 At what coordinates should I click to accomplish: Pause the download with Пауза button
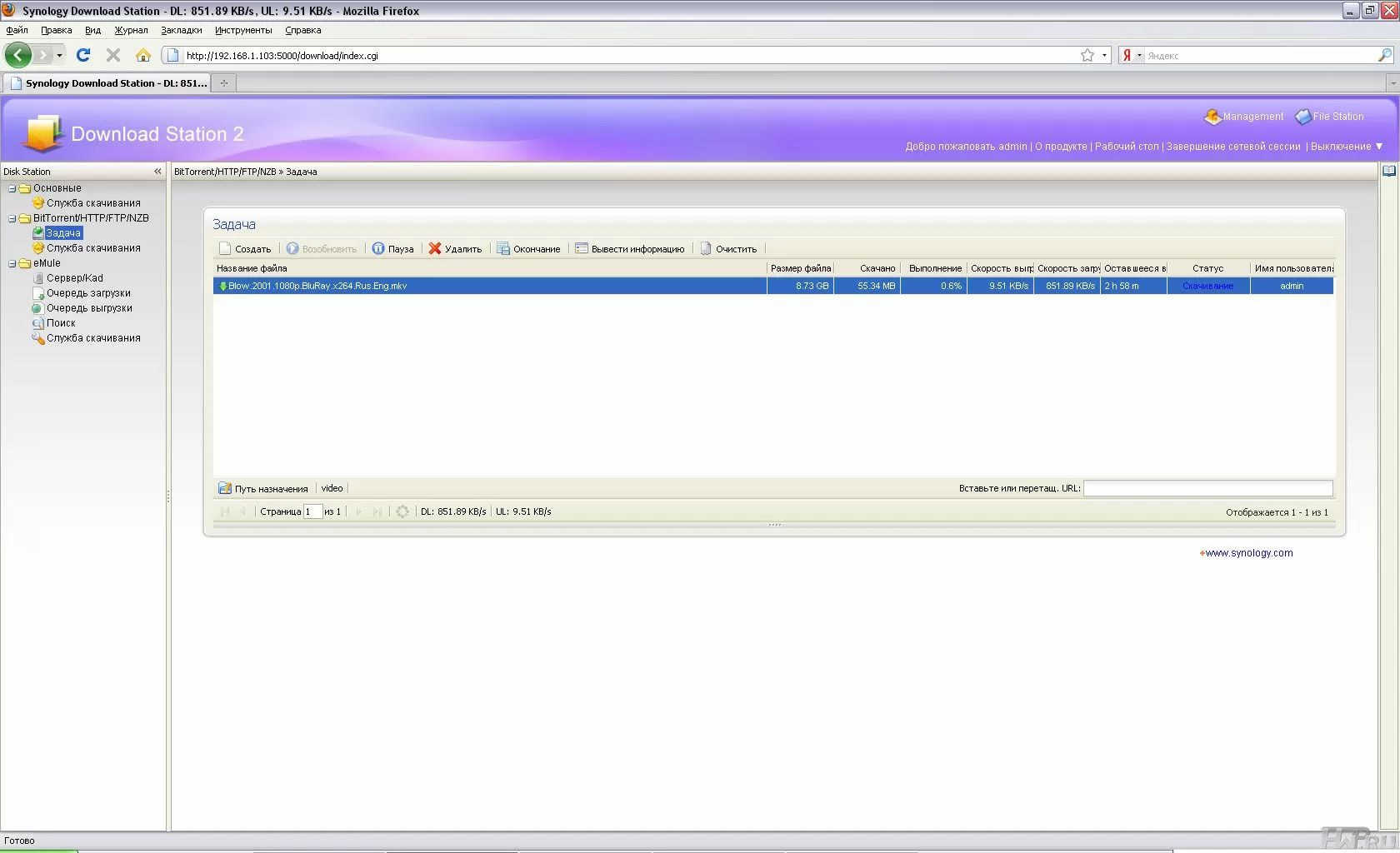tap(378, 248)
